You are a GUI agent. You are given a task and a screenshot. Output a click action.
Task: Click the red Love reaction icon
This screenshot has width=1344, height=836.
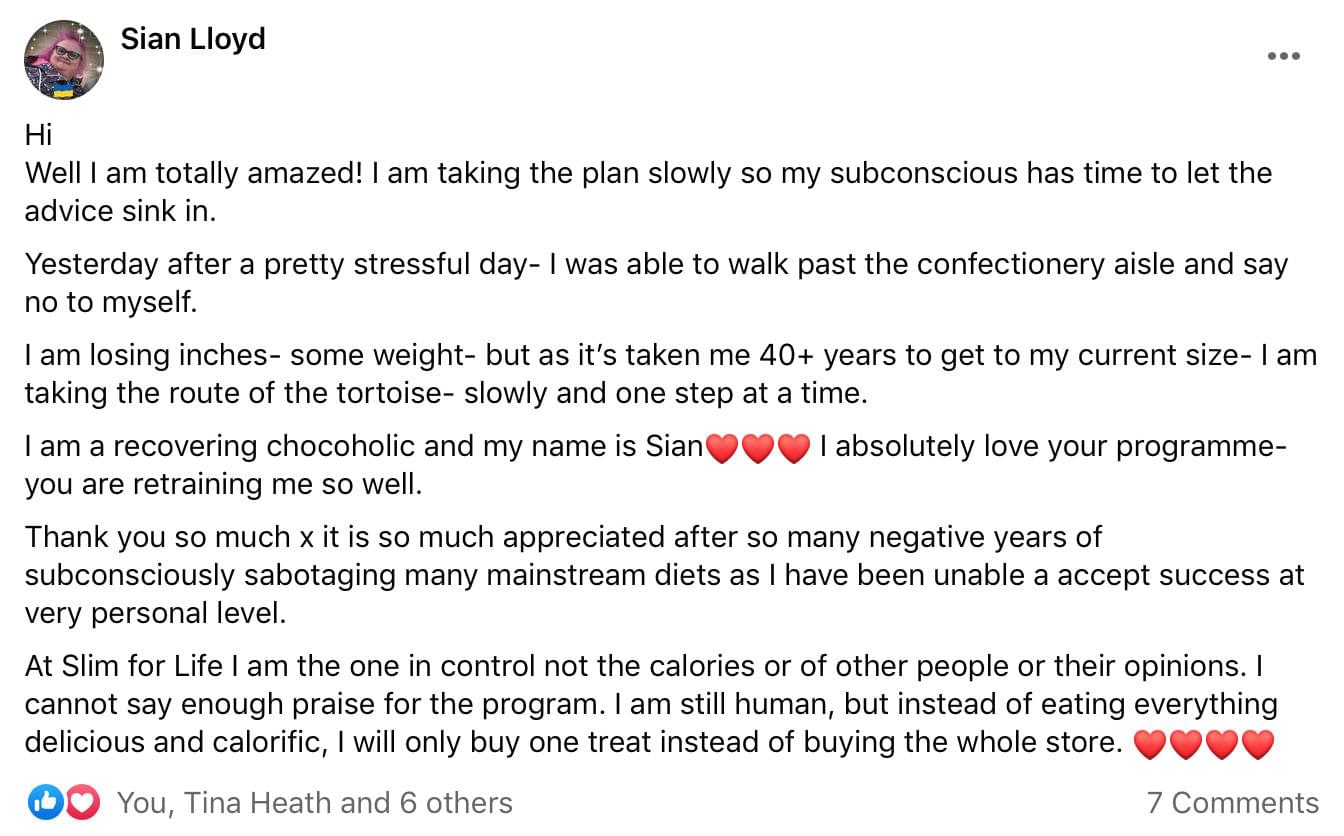coord(81,802)
